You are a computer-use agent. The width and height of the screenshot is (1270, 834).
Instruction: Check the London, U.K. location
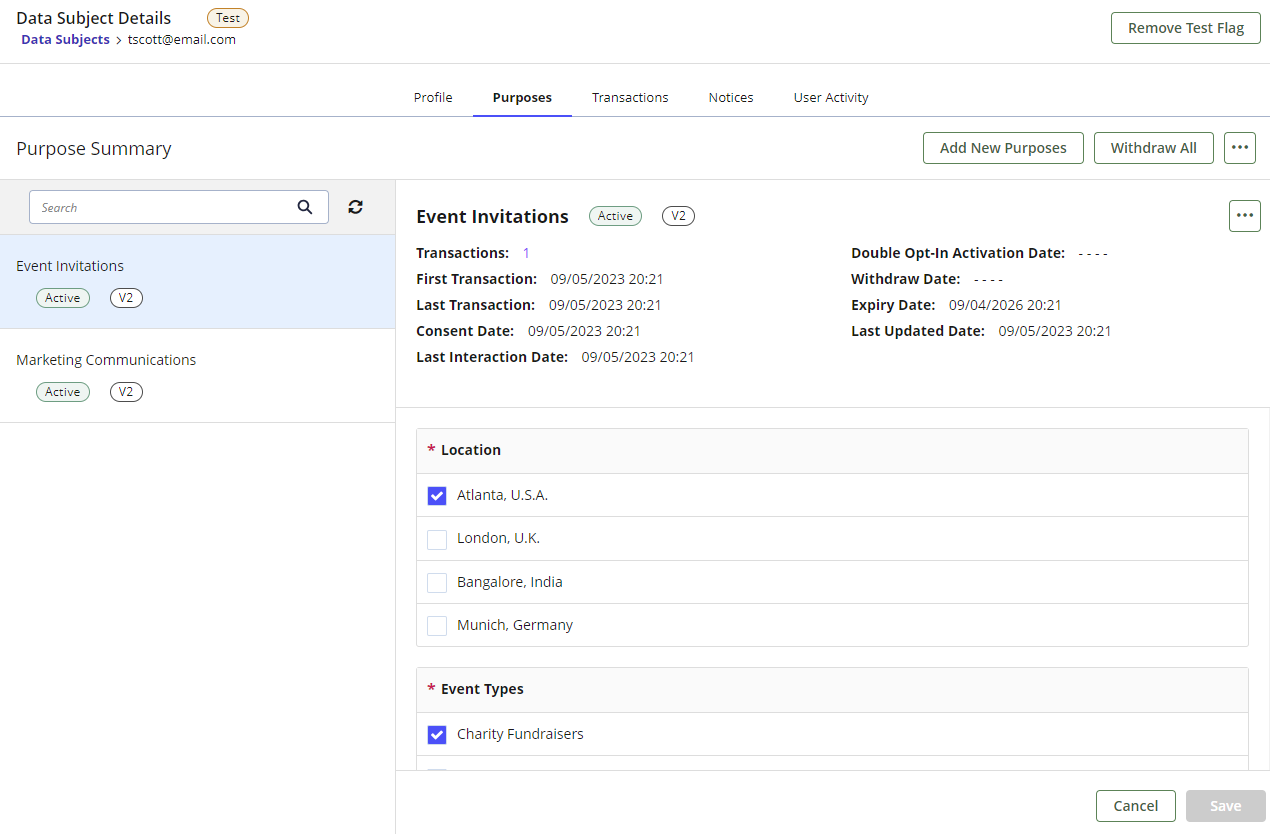click(437, 539)
